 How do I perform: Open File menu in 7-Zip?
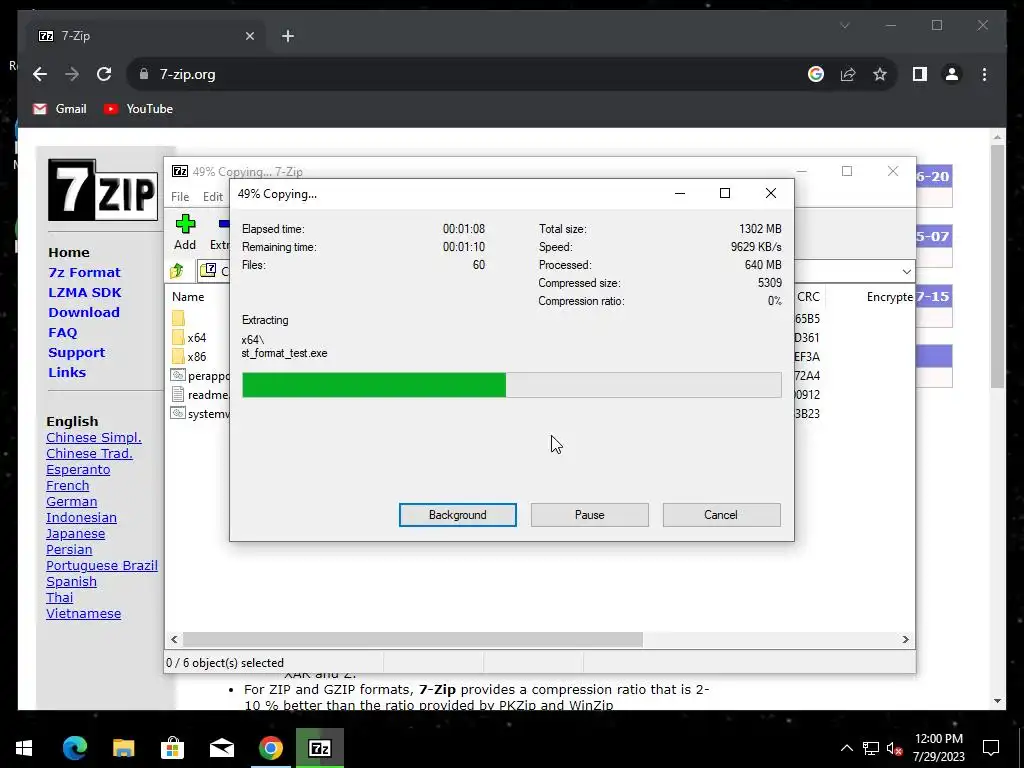click(180, 197)
